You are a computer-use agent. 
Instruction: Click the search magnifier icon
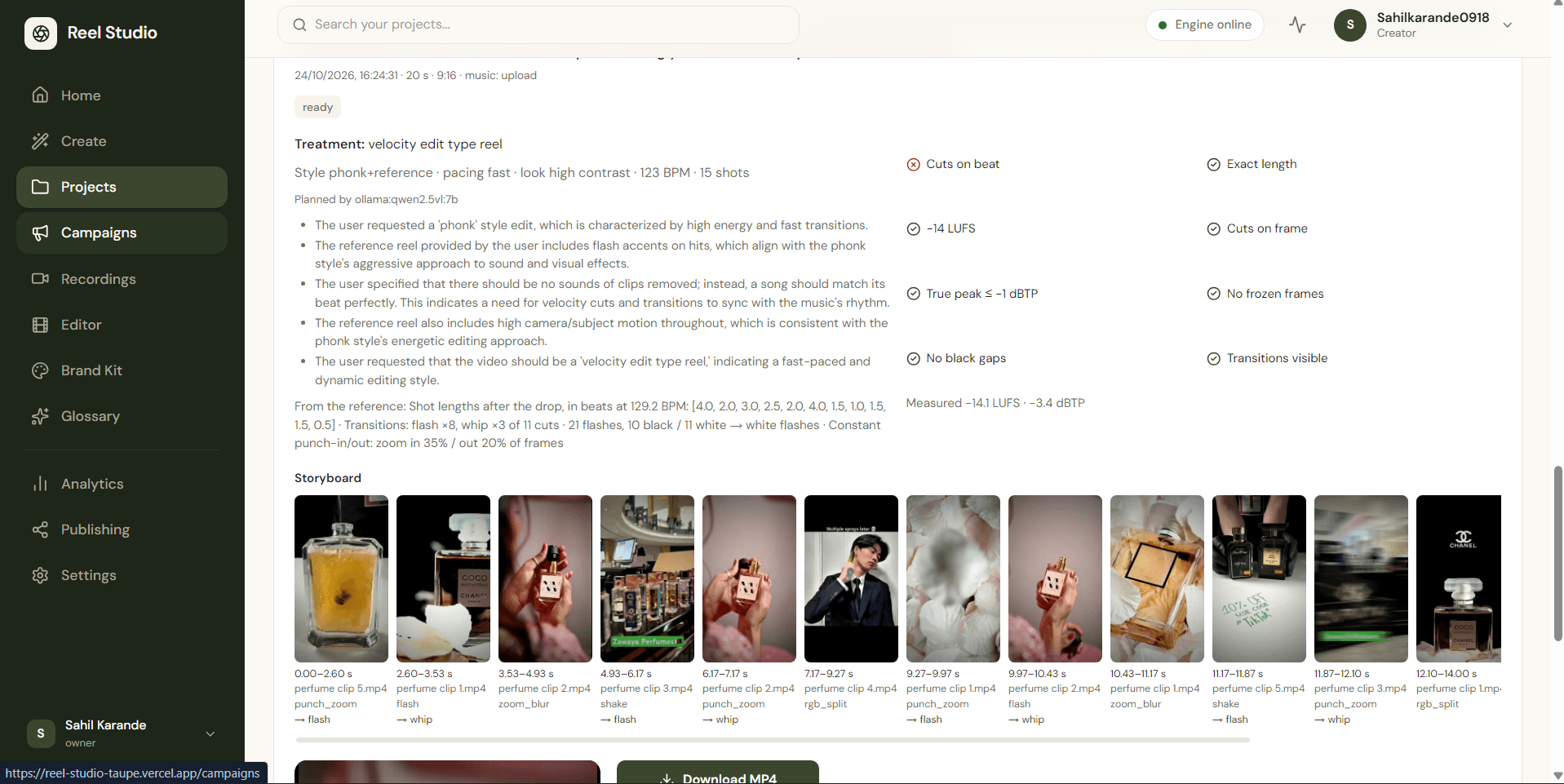coord(299,24)
